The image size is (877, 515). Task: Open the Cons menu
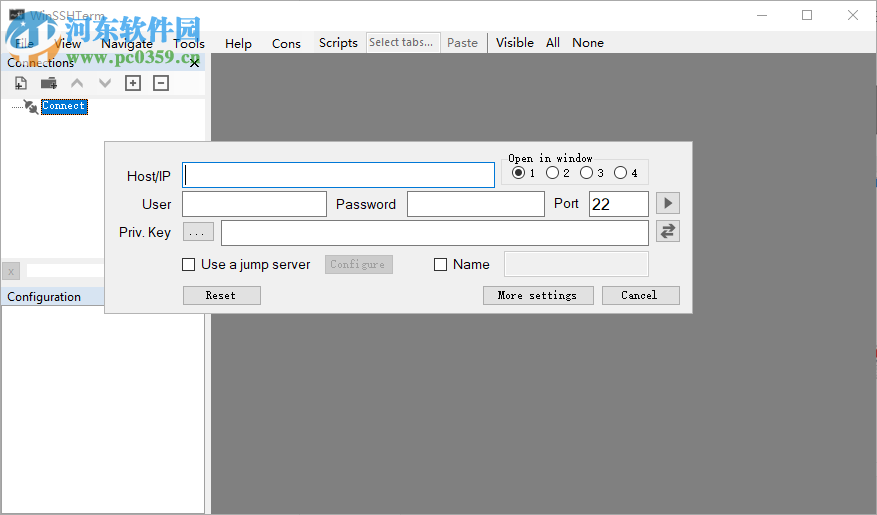pos(286,43)
